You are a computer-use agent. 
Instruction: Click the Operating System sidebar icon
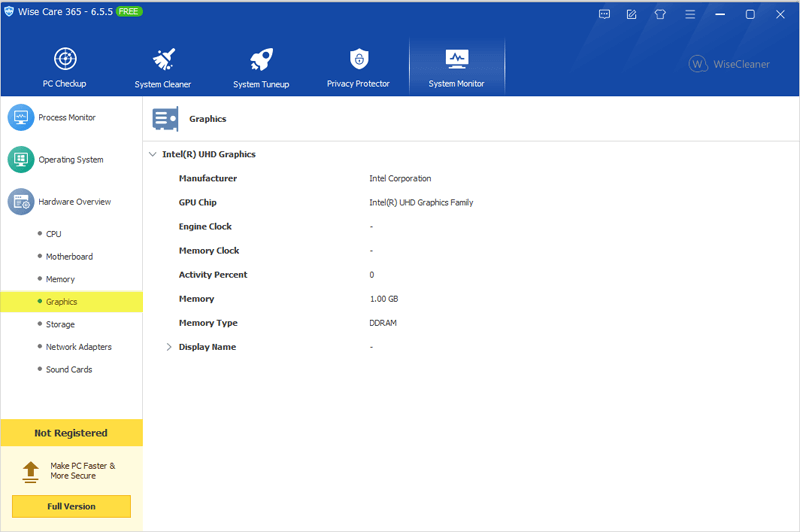[x=21, y=160]
